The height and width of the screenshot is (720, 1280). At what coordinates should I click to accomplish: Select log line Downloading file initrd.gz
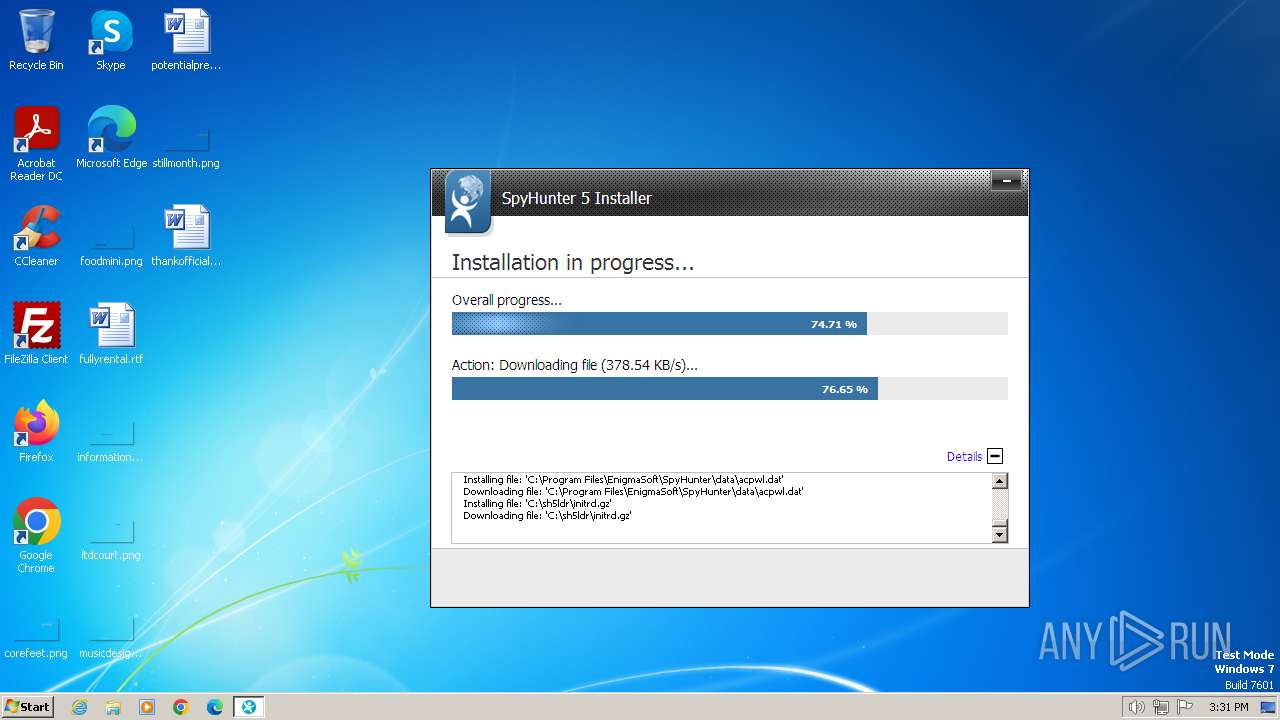point(547,516)
